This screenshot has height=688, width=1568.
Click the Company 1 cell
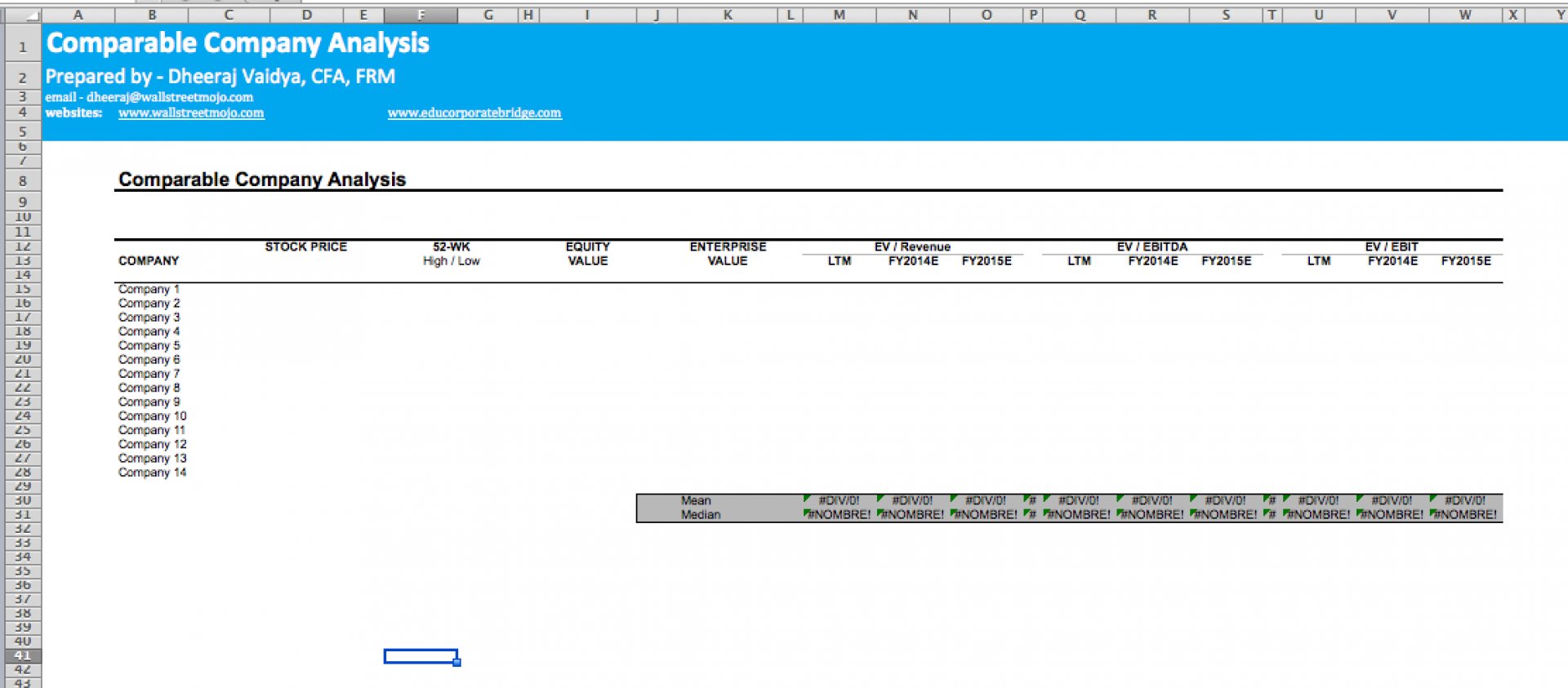[x=149, y=289]
